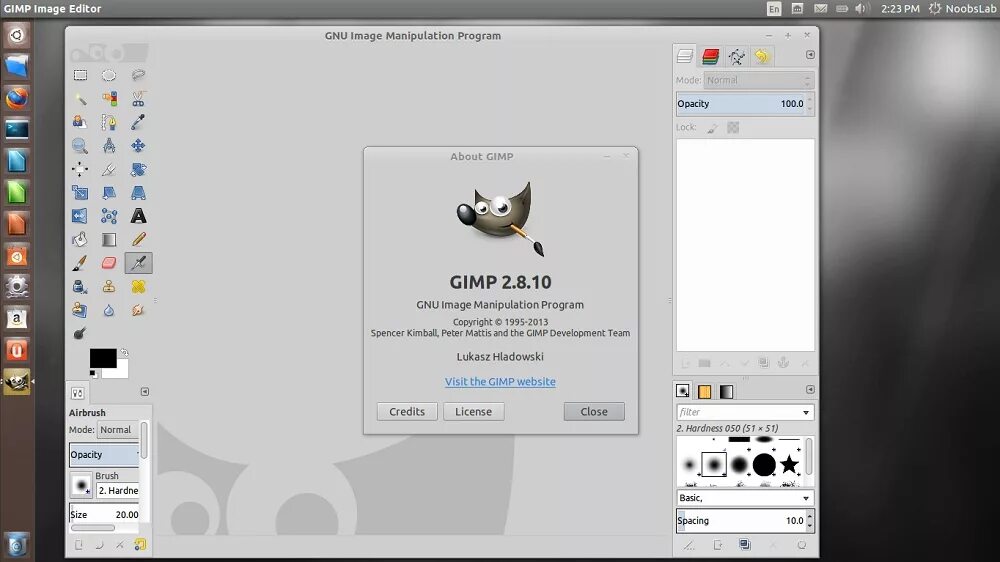Screen dimensions: 1000x562
Task: Select the Ellipse Select tool
Action: tap(109, 75)
